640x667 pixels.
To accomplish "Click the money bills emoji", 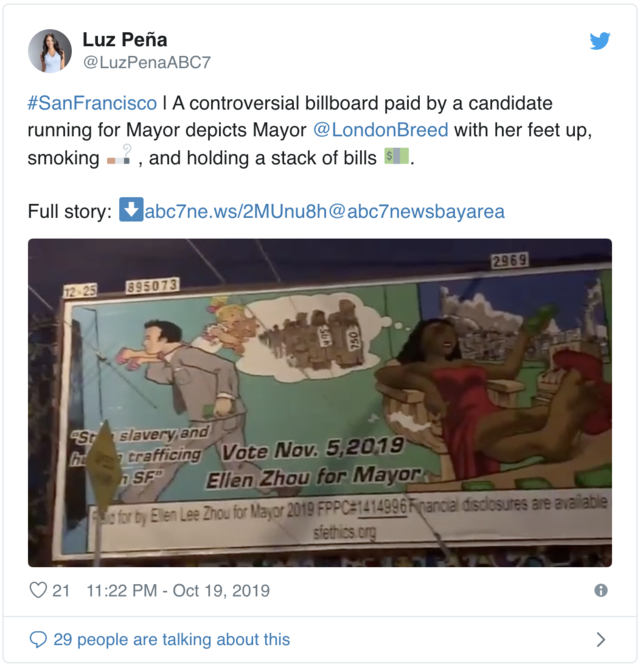I will pos(396,156).
